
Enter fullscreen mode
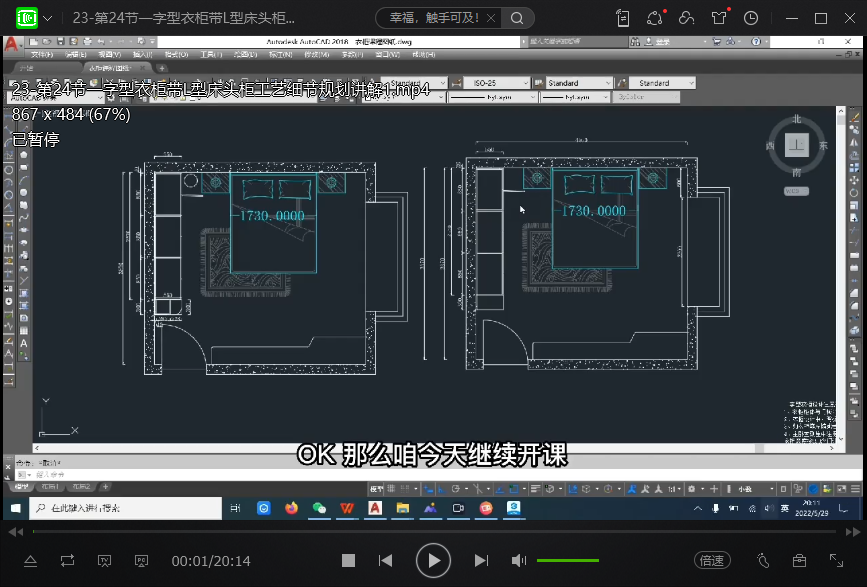point(836,561)
